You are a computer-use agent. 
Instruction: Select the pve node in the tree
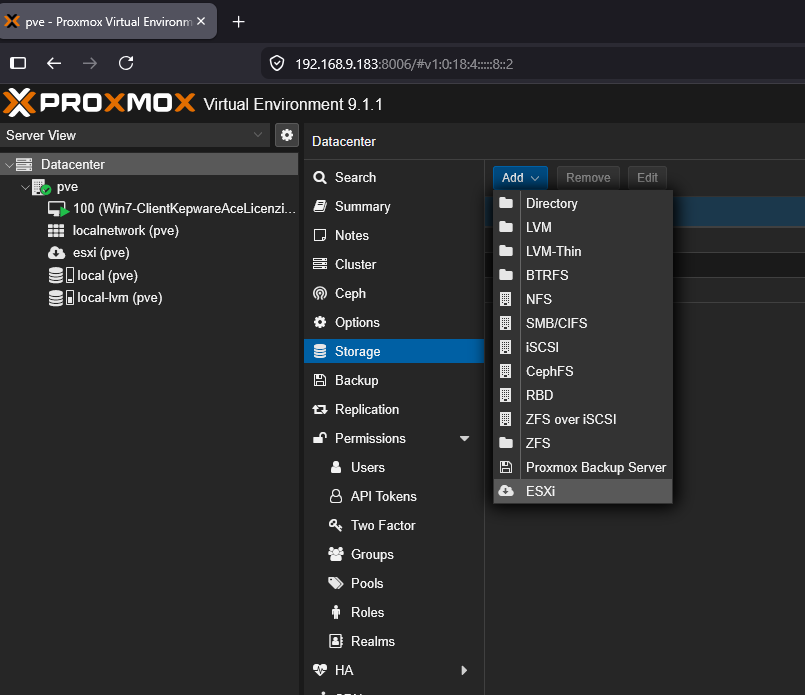(67, 187)
